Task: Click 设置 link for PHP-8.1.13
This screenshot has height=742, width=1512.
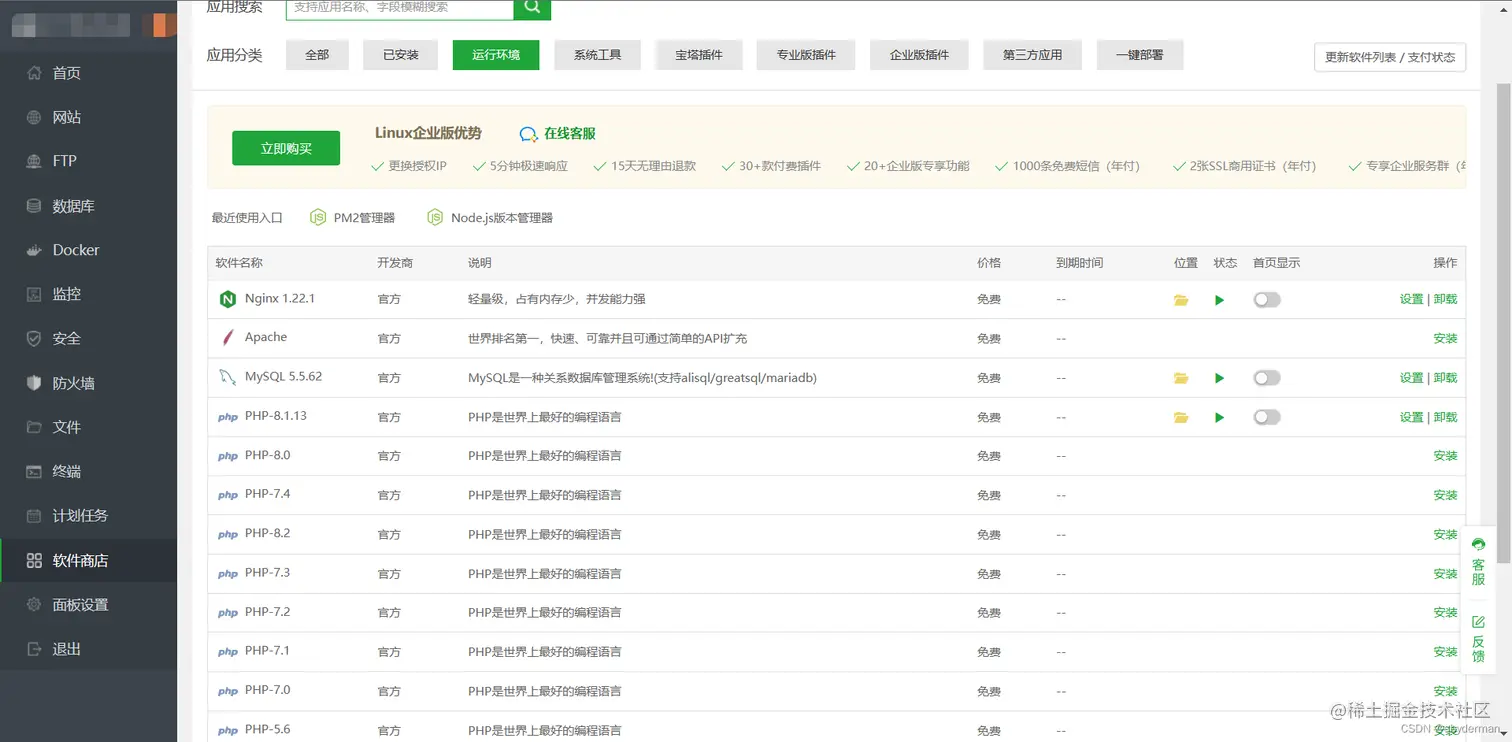Action: click(x=1411, y=417)
